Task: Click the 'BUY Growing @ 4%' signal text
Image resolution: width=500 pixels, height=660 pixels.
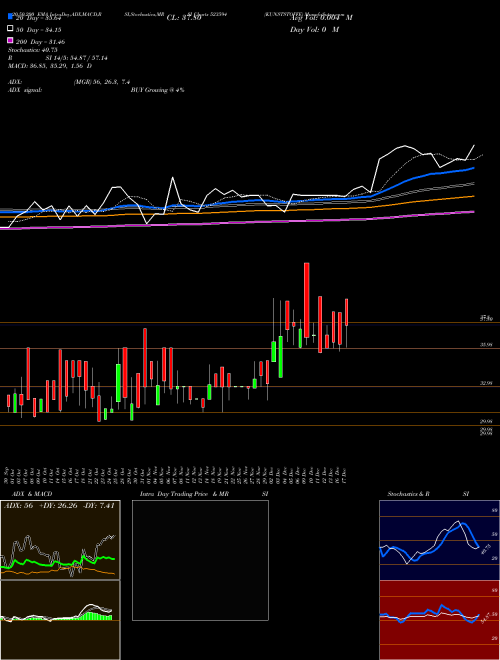Action: click(157, 90)
